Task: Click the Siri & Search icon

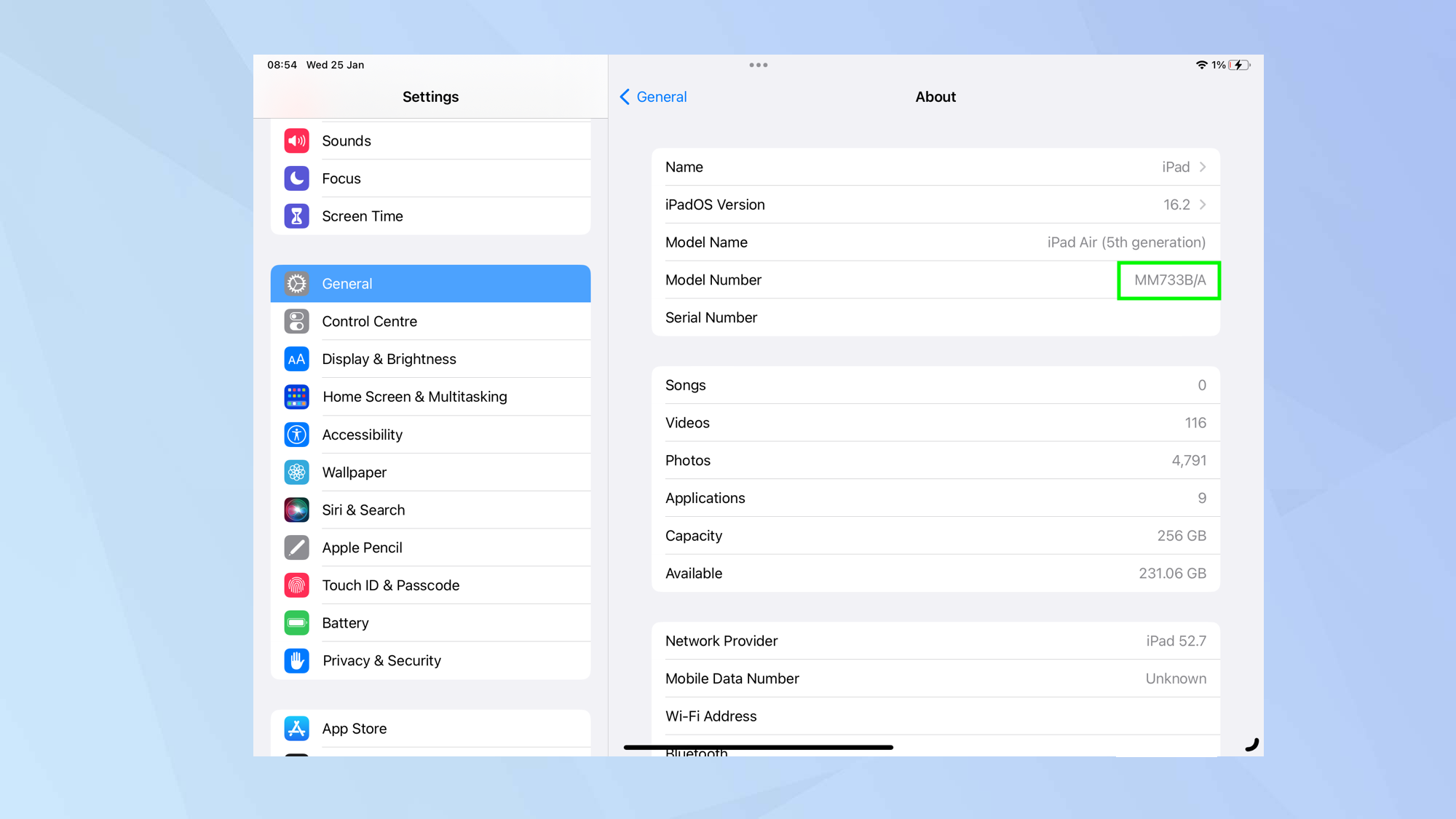Action: 296,510
